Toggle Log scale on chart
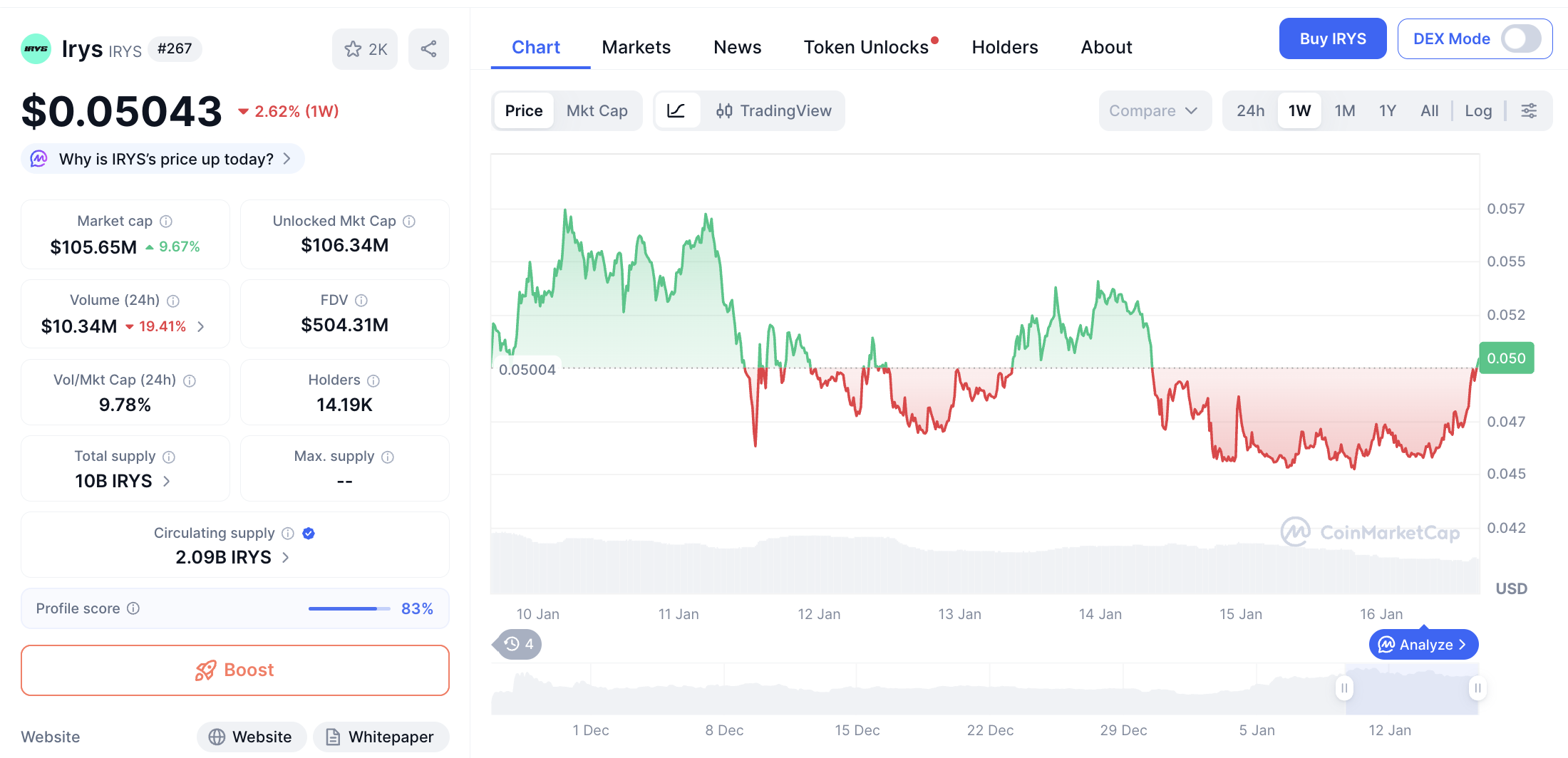The image size is (1568, 758). click(x=1478, y=110)
